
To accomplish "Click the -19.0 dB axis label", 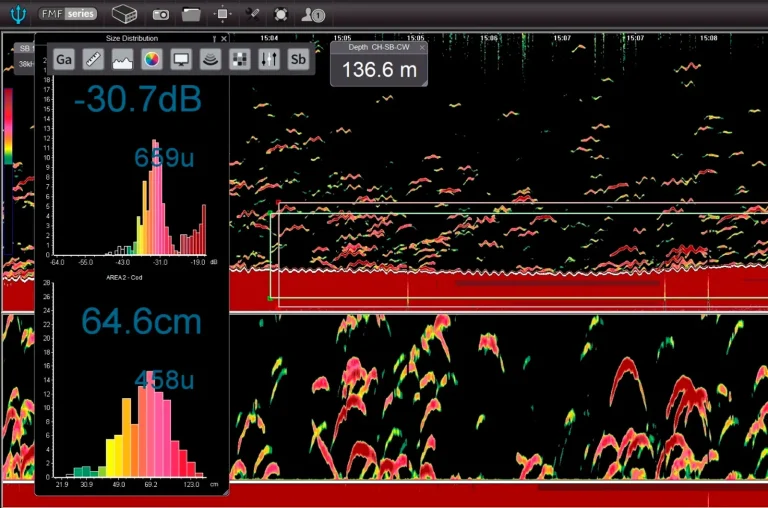I will (198, 262).
